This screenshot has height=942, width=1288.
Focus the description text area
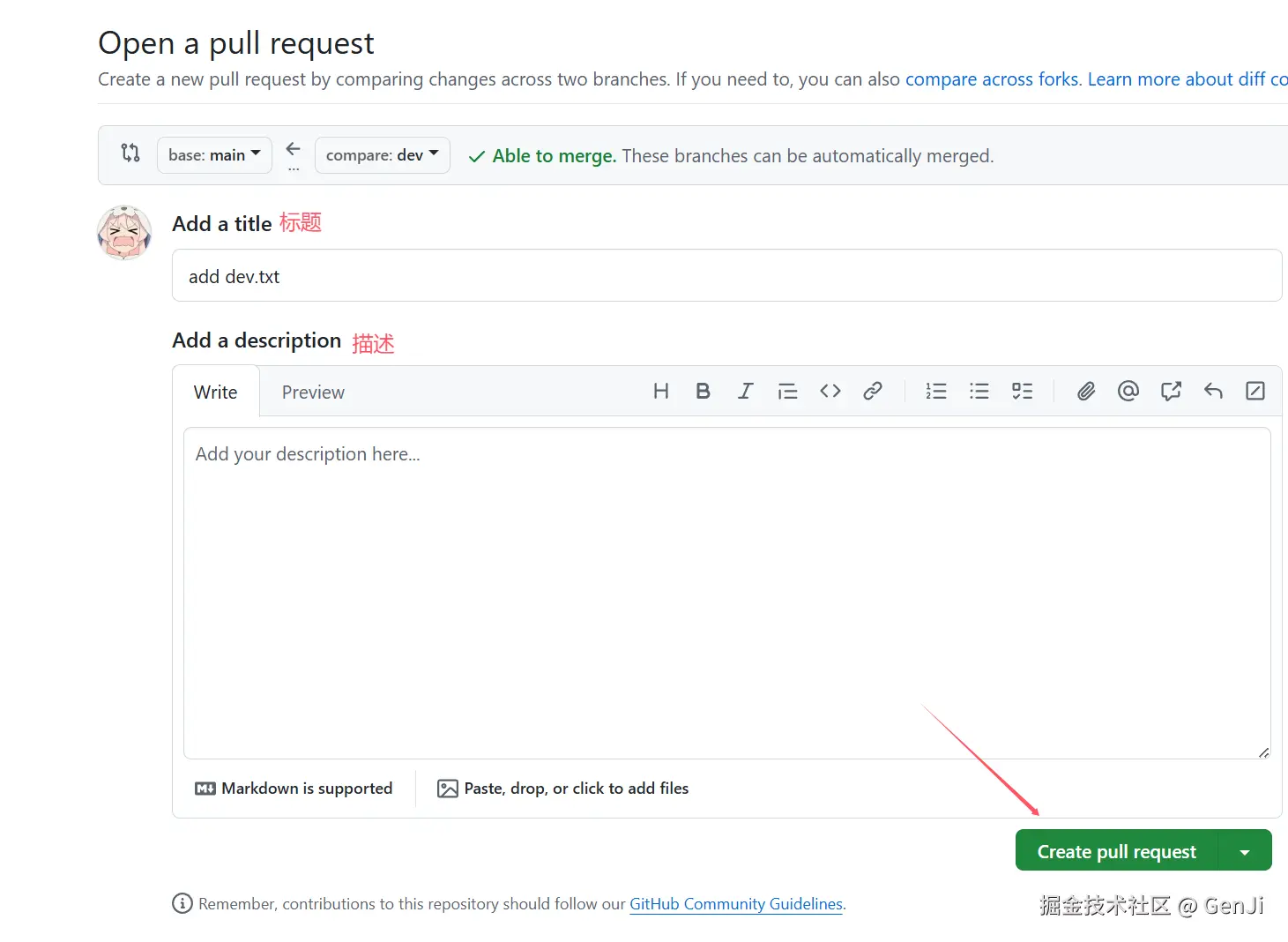726,594
